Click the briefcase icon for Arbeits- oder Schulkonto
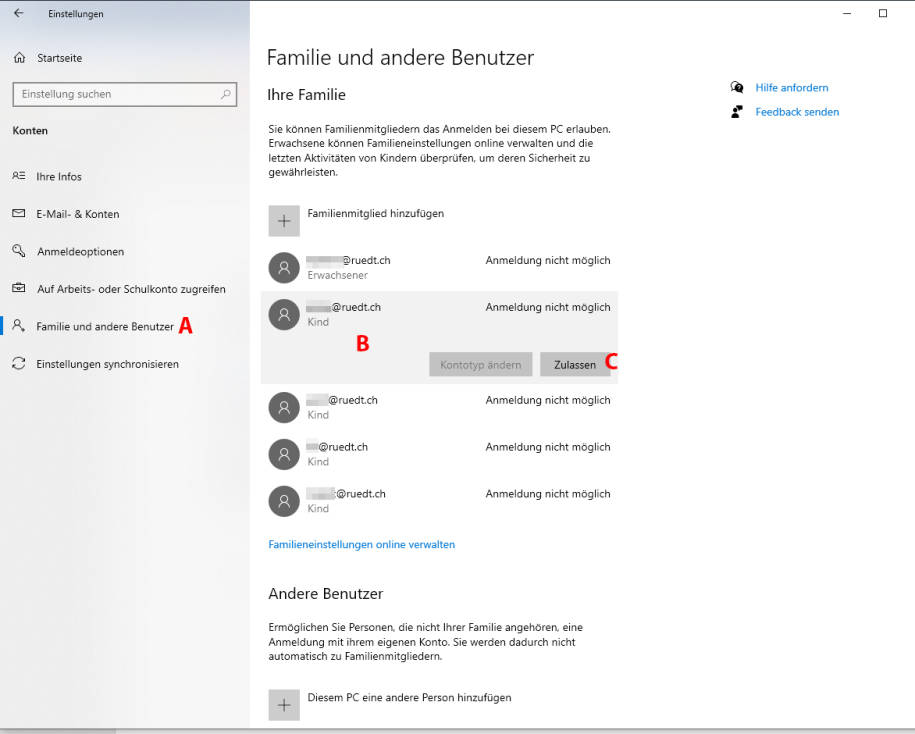 click(x=19, y=288)
